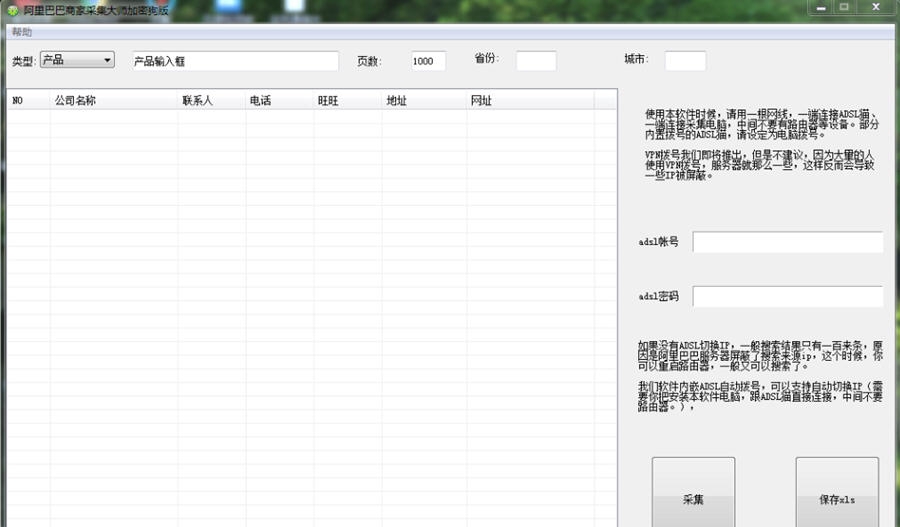Minimize the 阿里巴巴商家采集 window
Image resolution: width=900 pixels, height=527 pixels.
pos(821,7)
